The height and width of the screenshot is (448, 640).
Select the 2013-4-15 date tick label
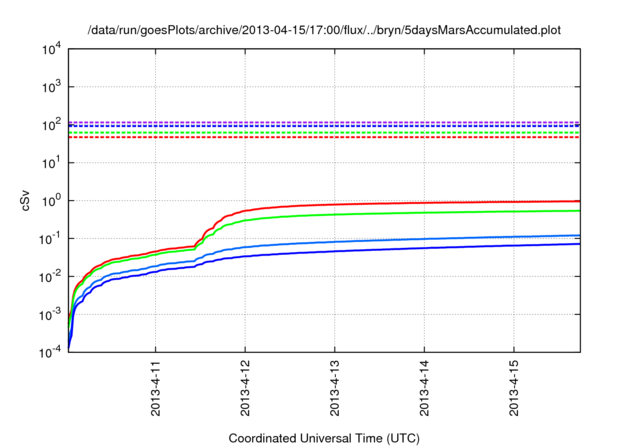click(x=514, y=388)
